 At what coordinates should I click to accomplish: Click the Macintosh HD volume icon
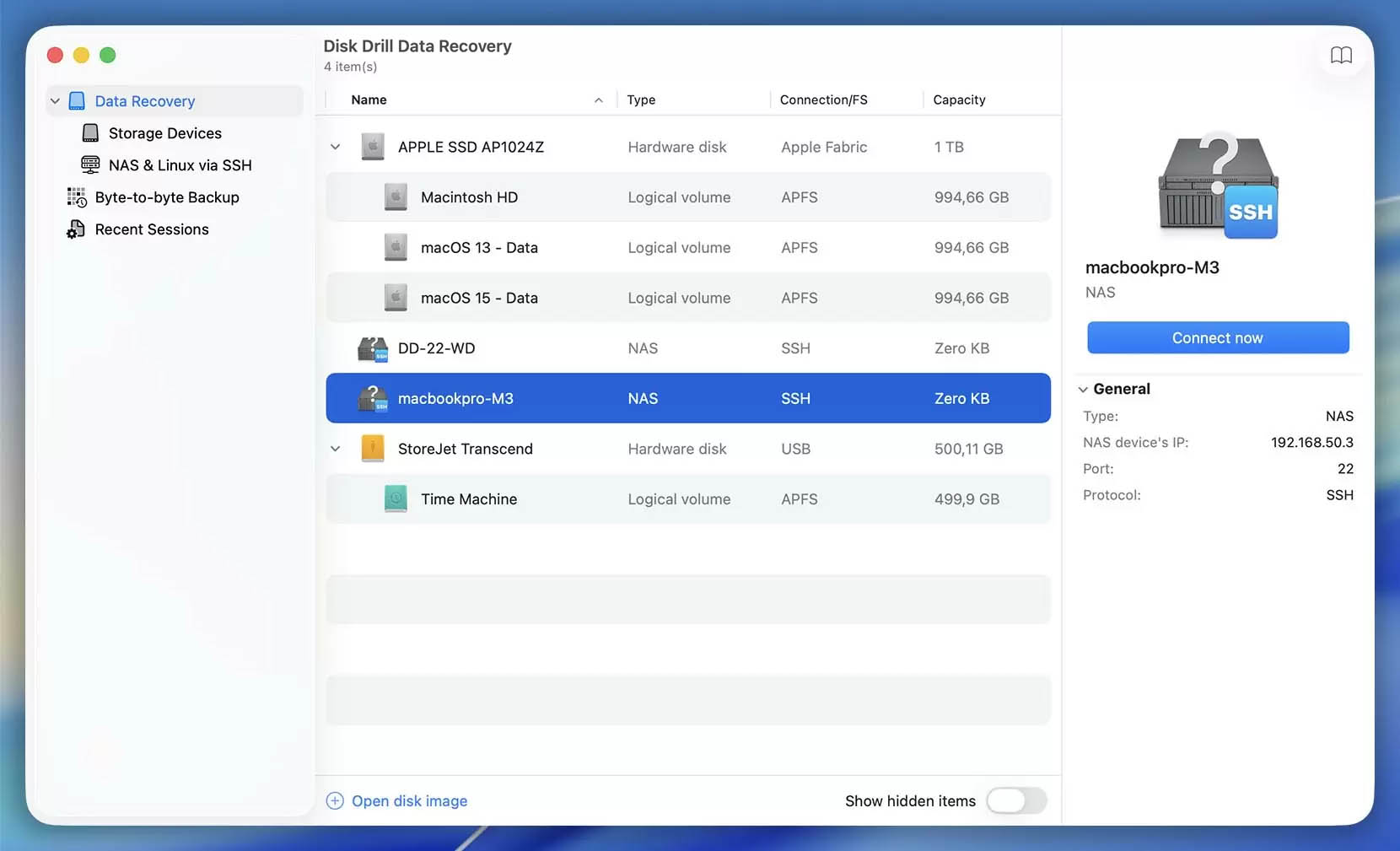(x=396, y=197)
